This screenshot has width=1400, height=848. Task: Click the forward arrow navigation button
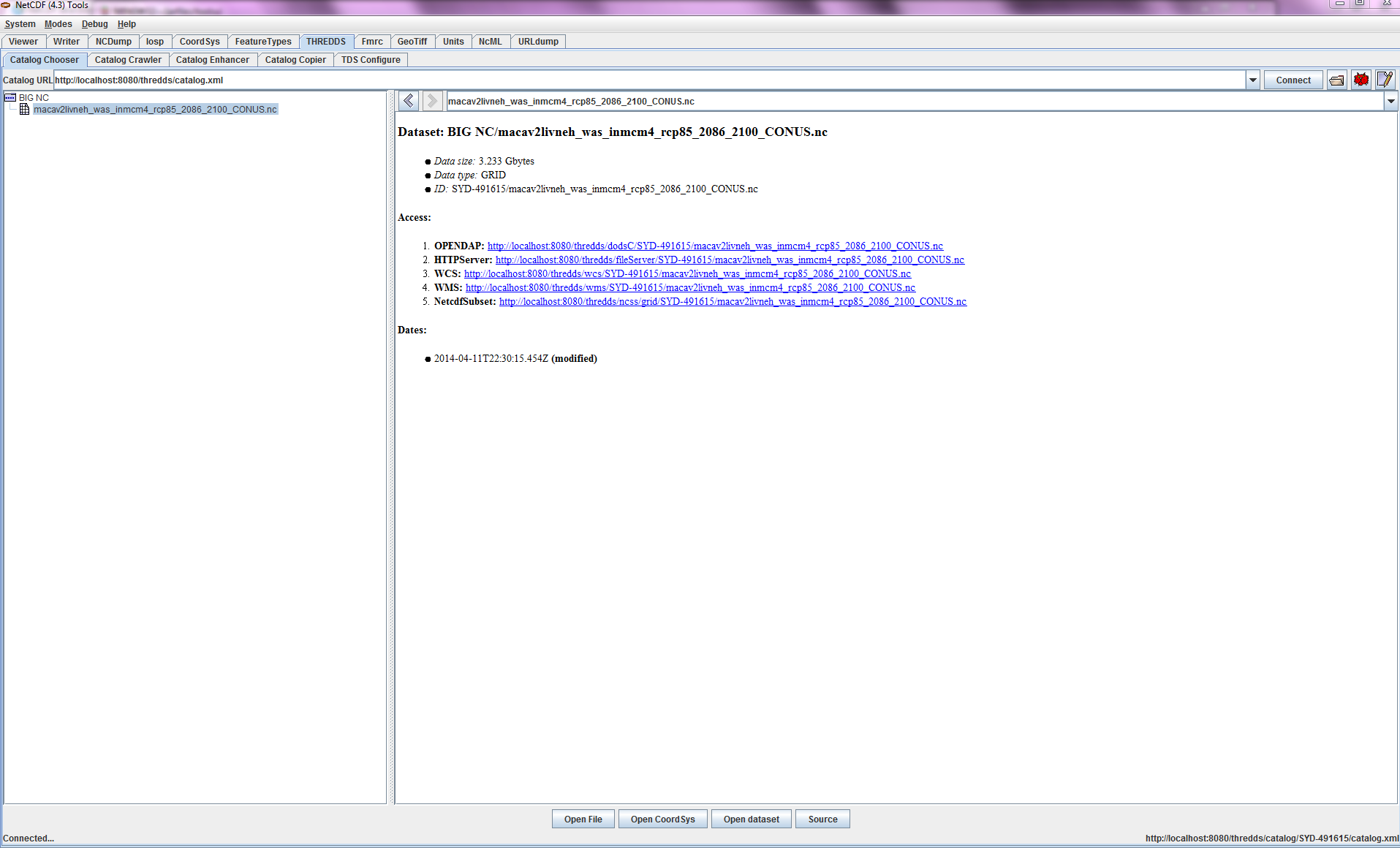[432, 101]
